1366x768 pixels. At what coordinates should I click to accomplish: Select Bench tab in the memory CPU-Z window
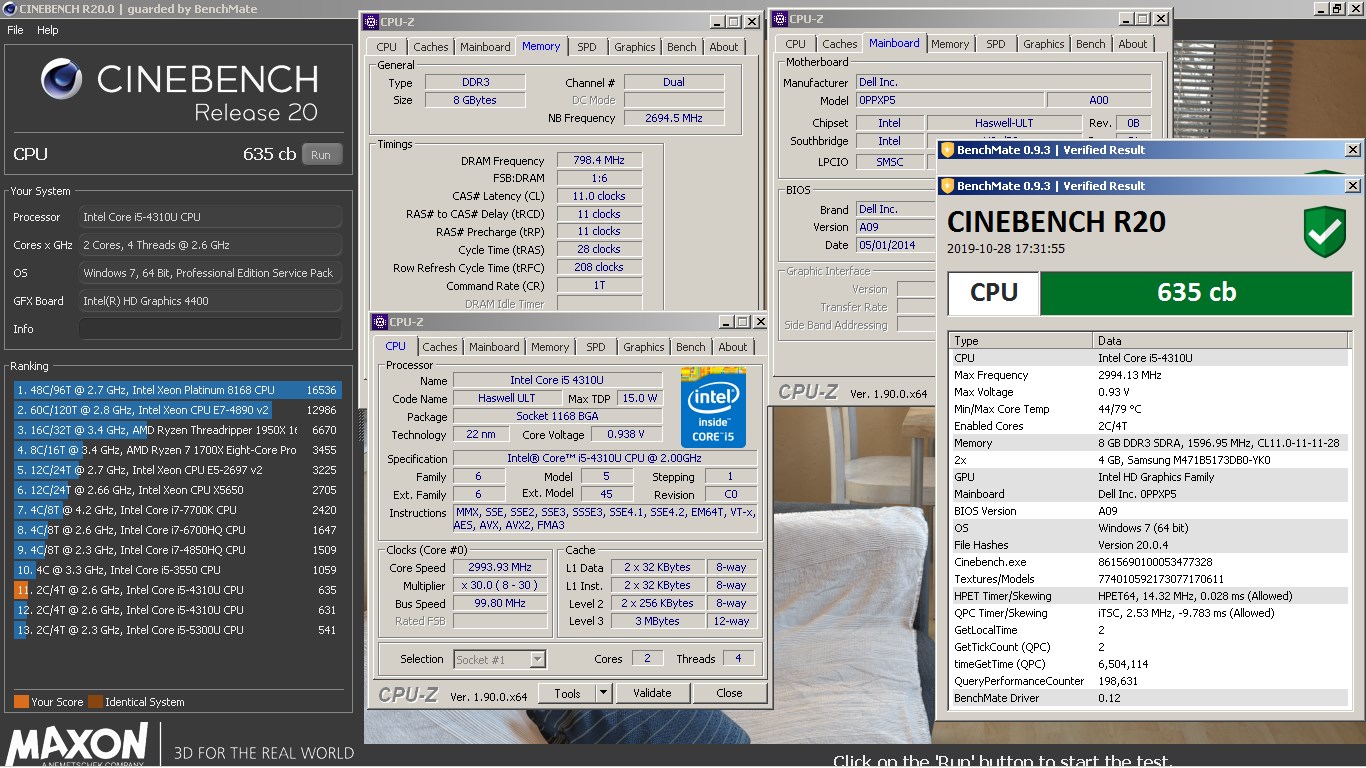tap(682, 47)
